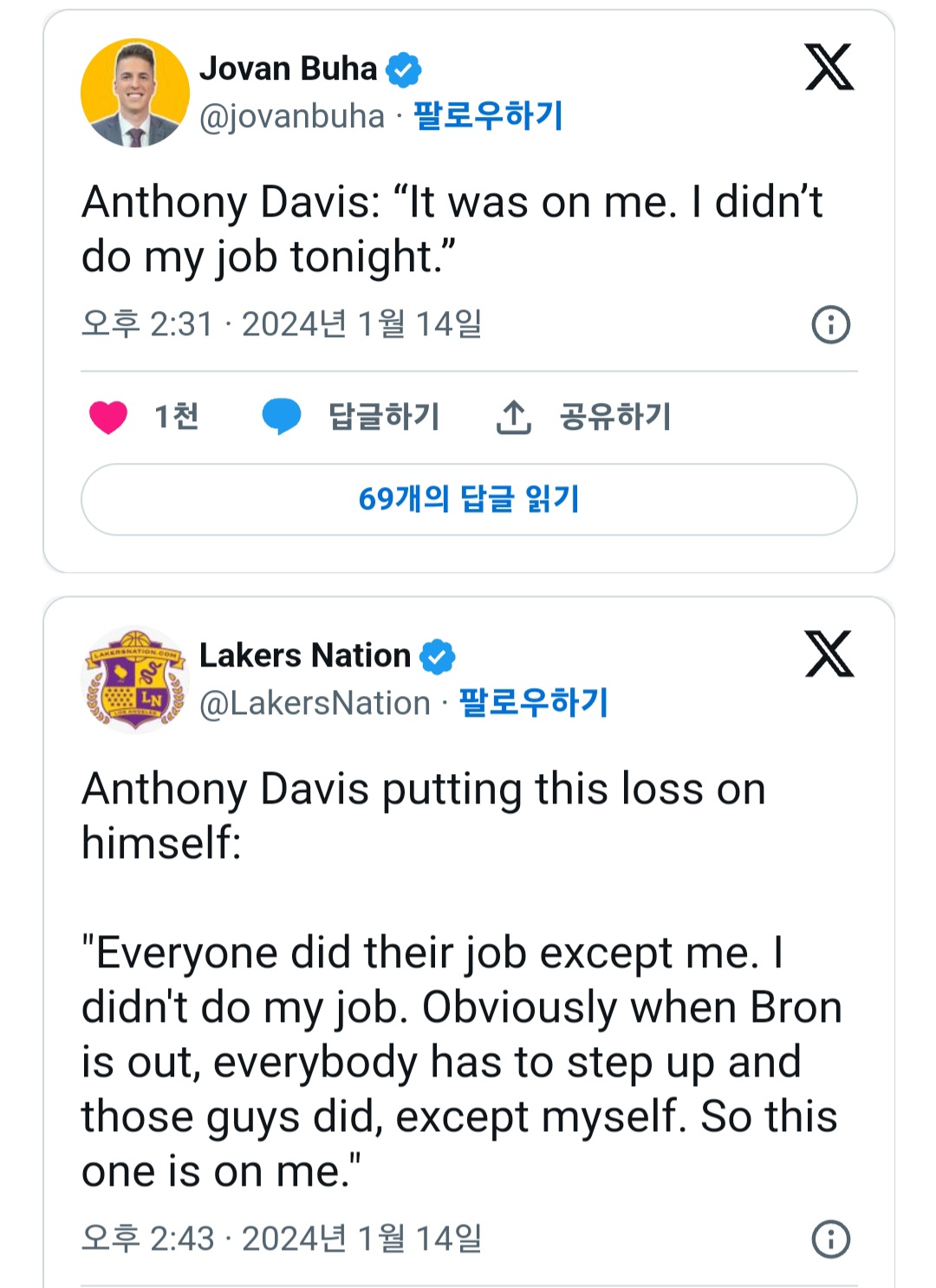Open the Jovan Buha display name

(289, 68)
